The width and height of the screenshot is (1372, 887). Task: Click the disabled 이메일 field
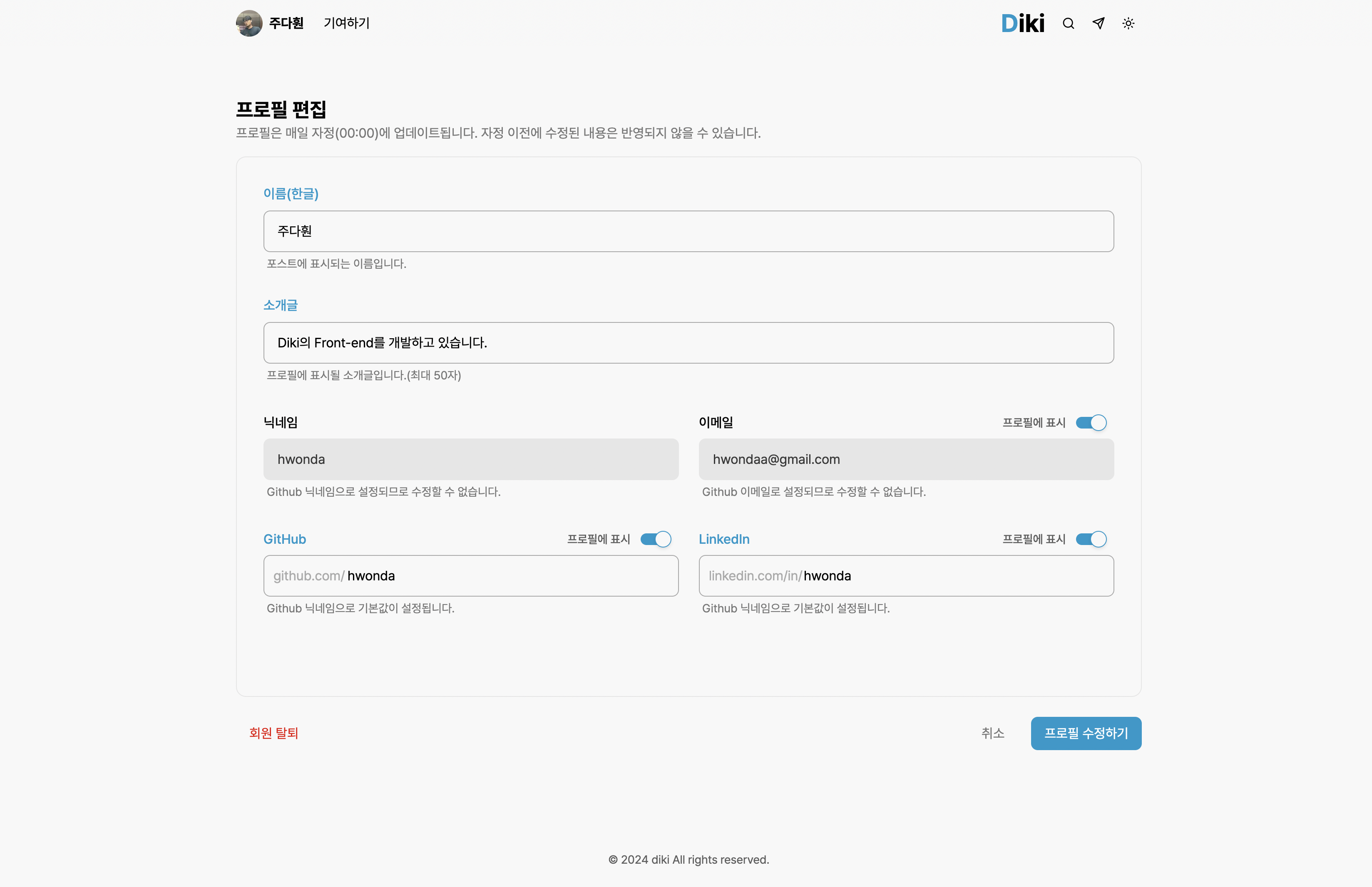pos(906,460)
